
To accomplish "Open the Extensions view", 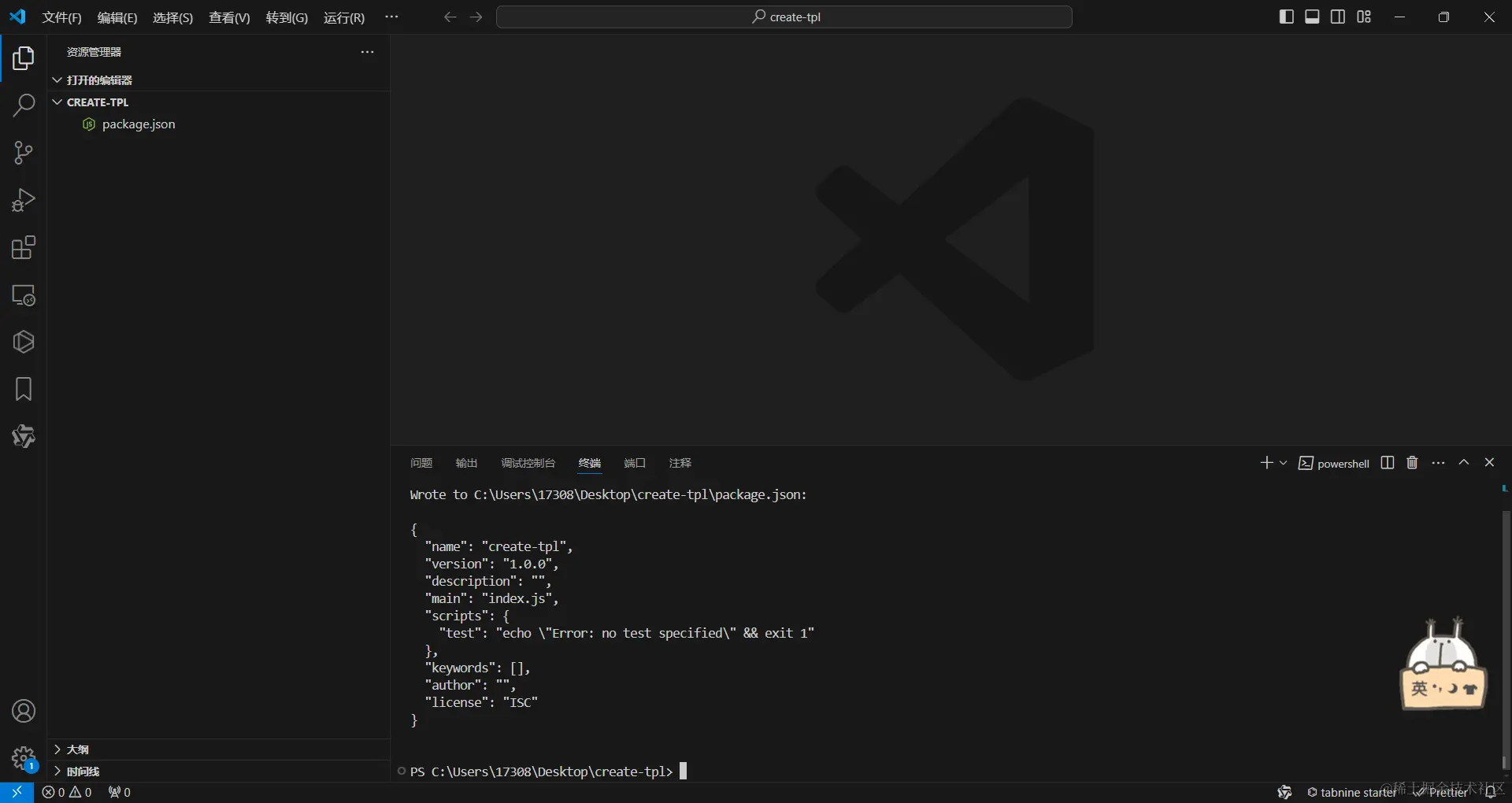I will coord(24,247).
